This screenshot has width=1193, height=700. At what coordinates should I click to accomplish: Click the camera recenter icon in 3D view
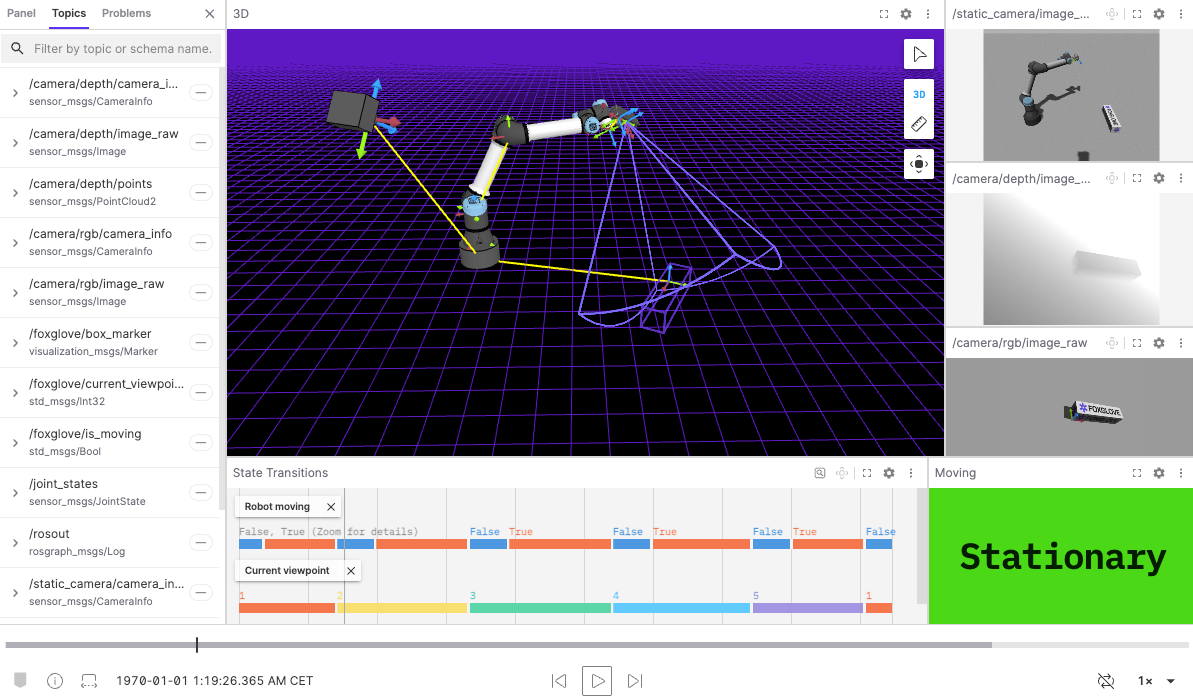pos(918,164)
